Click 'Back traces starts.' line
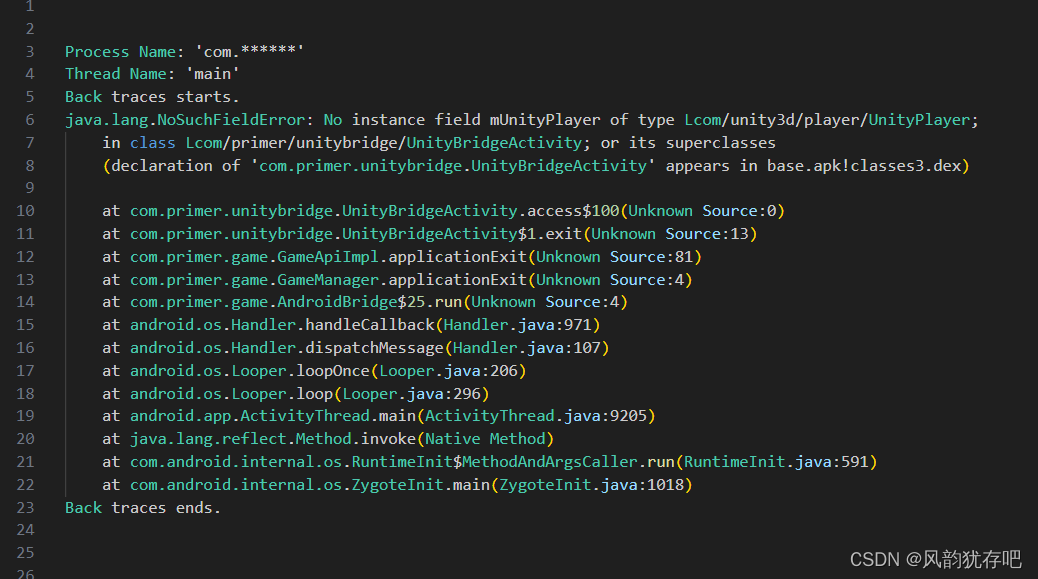This screenshot has height=579, width=1038. [152, 97]
